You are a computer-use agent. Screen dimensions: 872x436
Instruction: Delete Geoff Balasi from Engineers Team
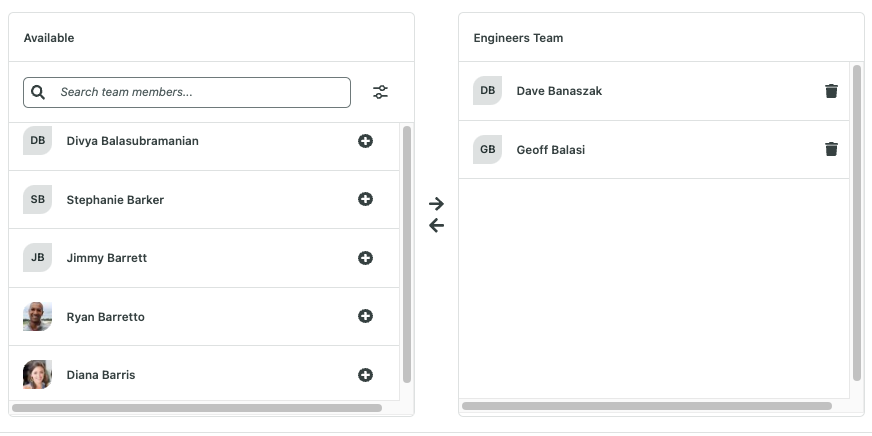(831, 149)
